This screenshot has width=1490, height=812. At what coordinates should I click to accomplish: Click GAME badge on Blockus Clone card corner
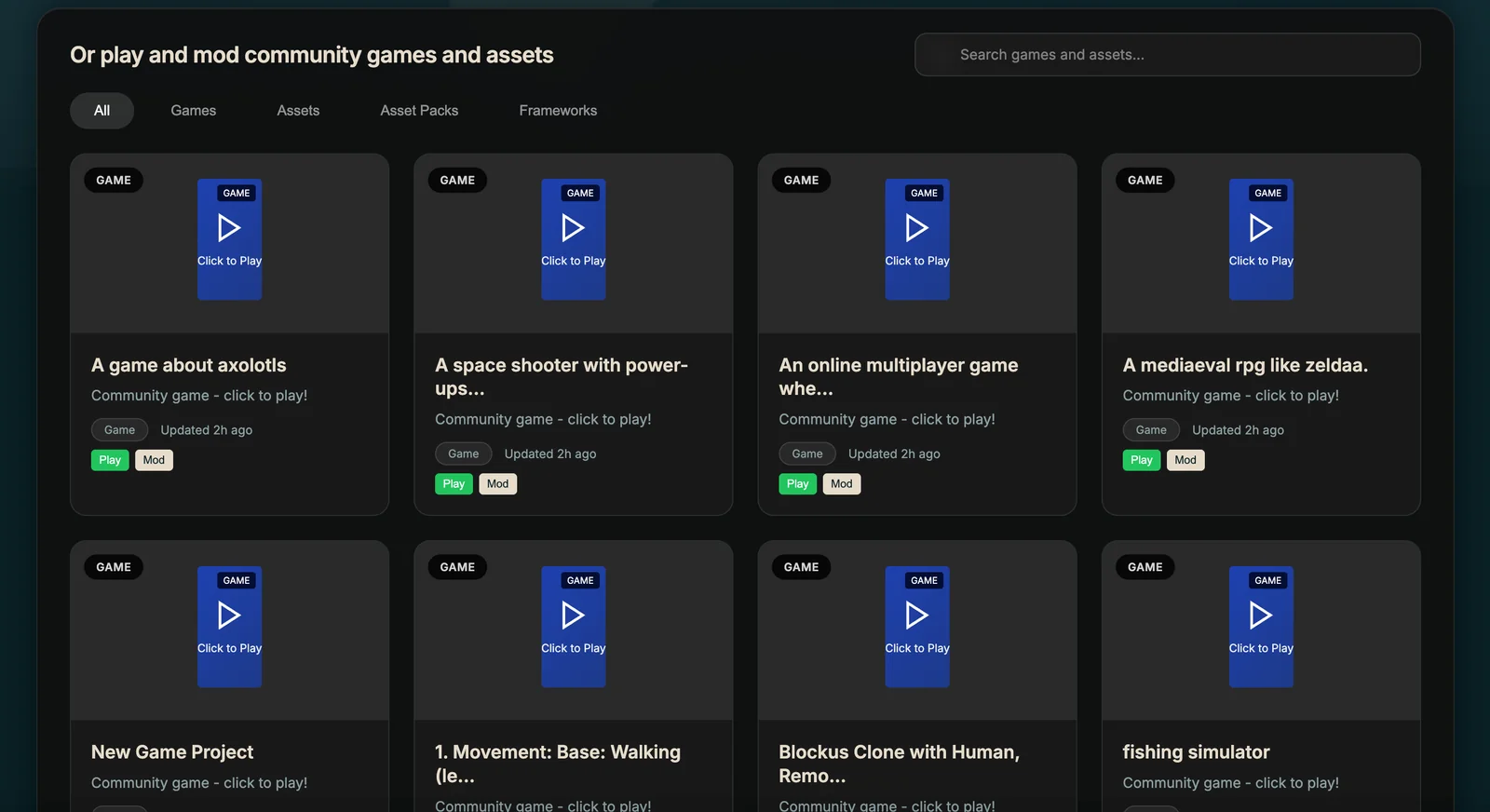tap(801, 567)
